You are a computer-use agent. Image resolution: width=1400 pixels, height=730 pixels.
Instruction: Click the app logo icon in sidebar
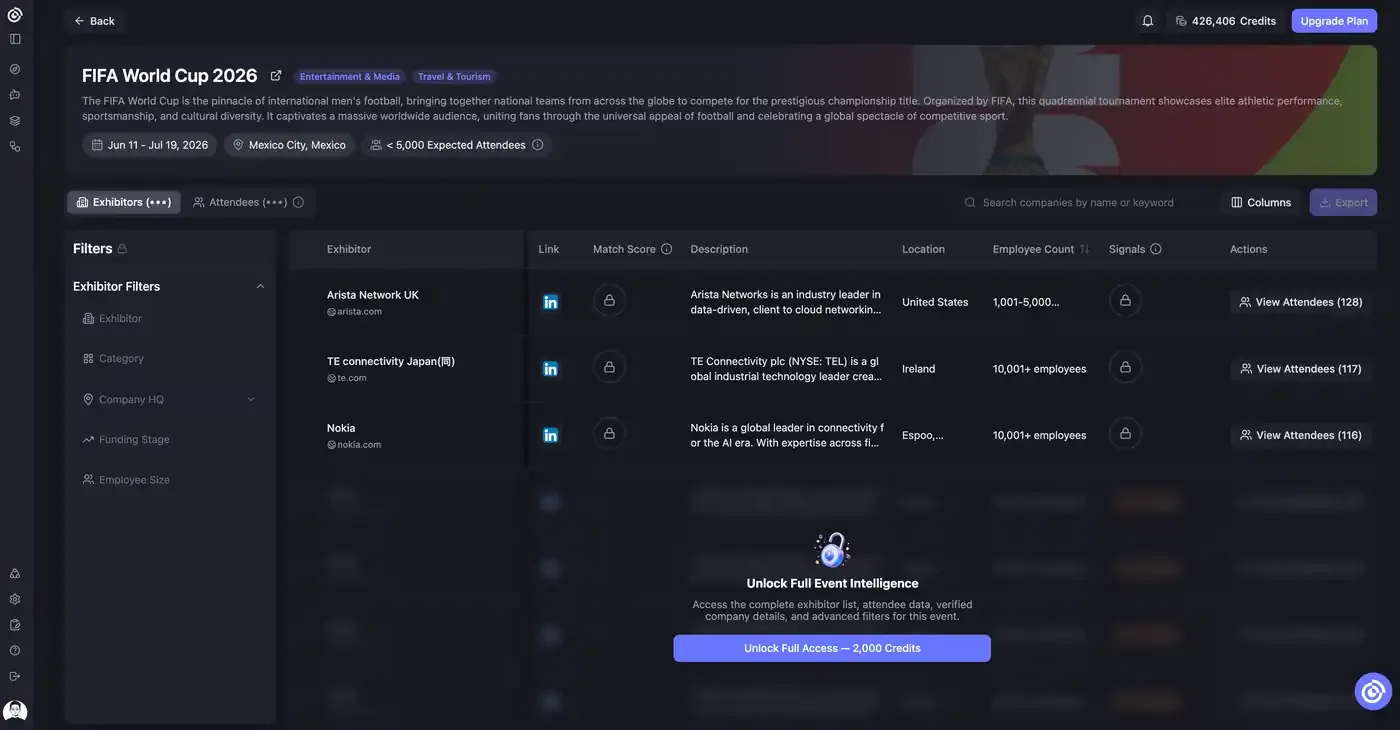click(15, 14)
